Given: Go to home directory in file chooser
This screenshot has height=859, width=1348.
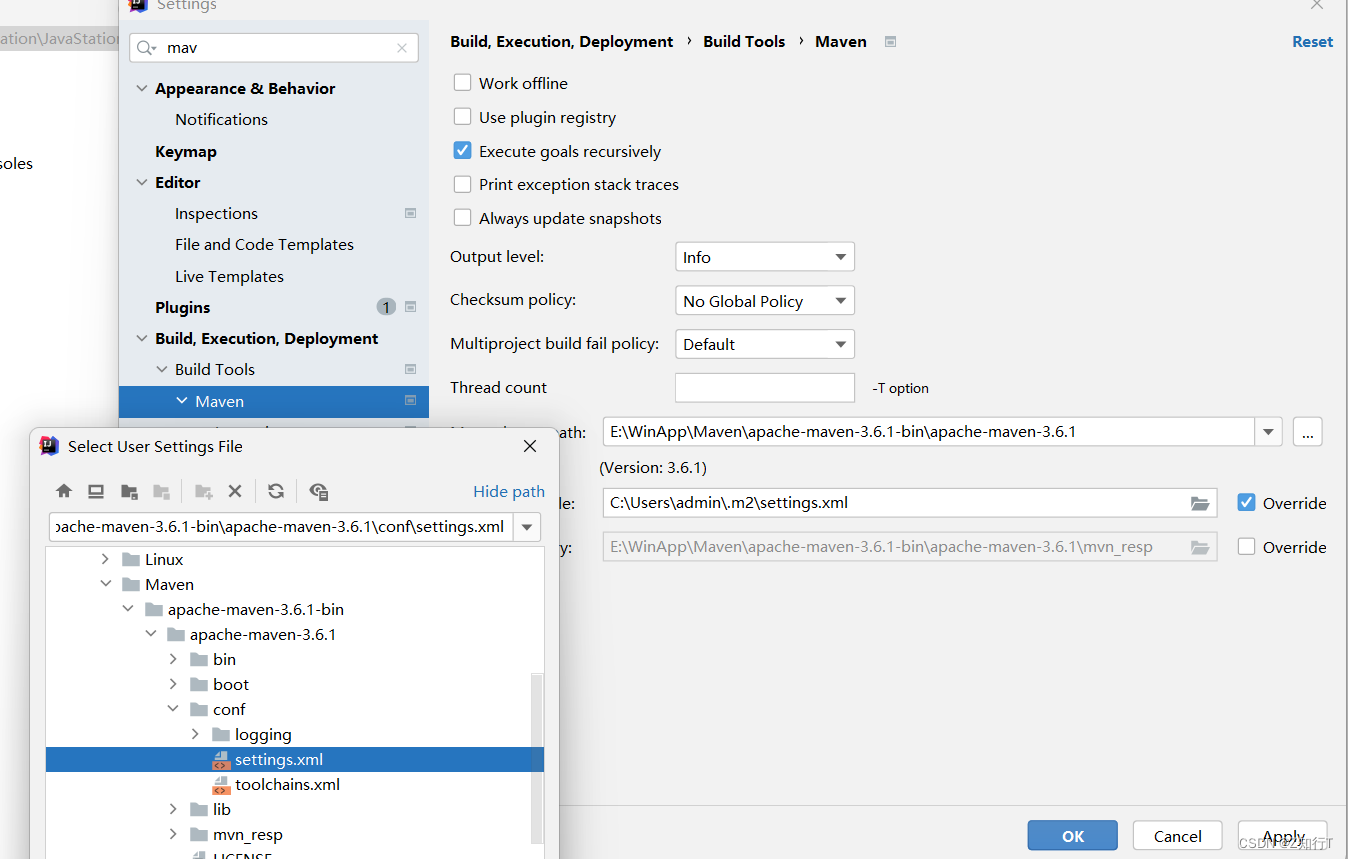Looking at the screenshot, I should (64, 491).
